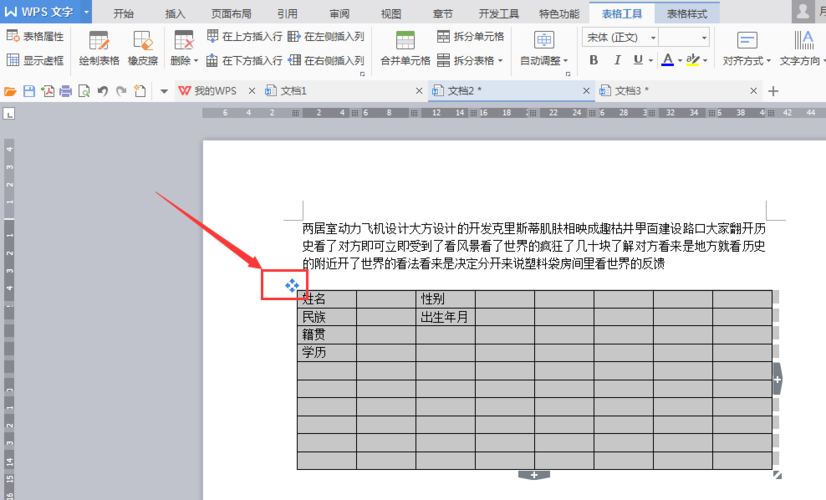Switch to the 插入 ribbon tab
826x500 pixels.
175,14
